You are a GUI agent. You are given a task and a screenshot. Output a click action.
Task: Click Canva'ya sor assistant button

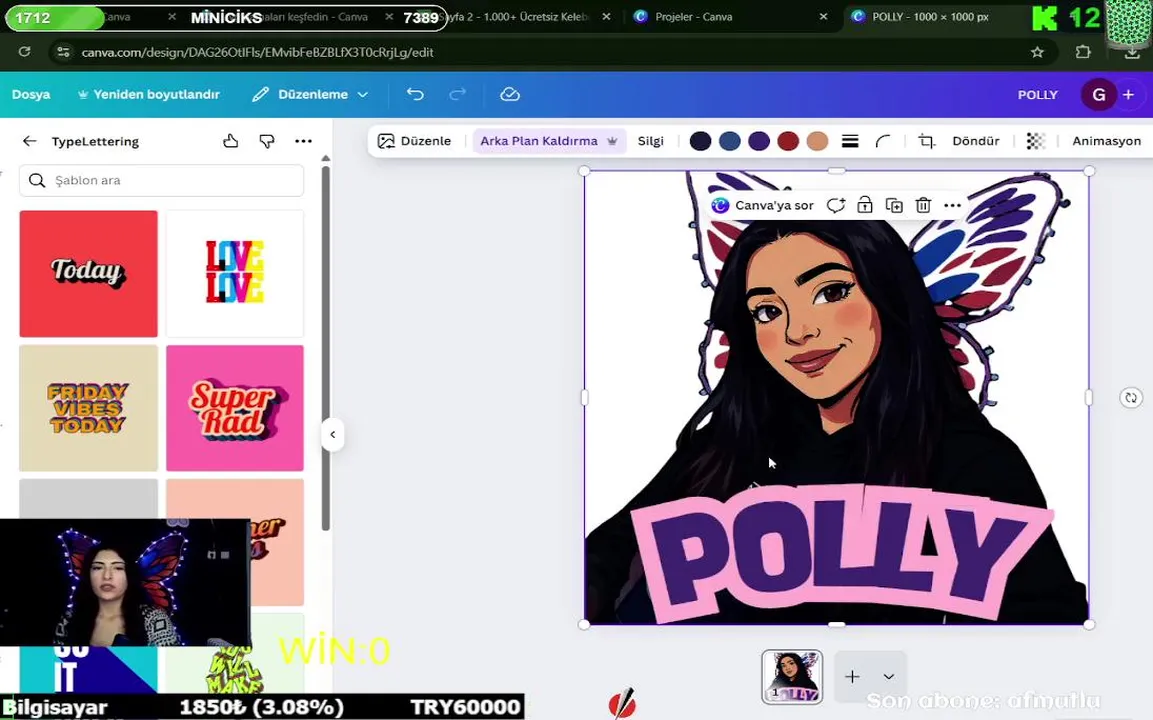(763, 205)
